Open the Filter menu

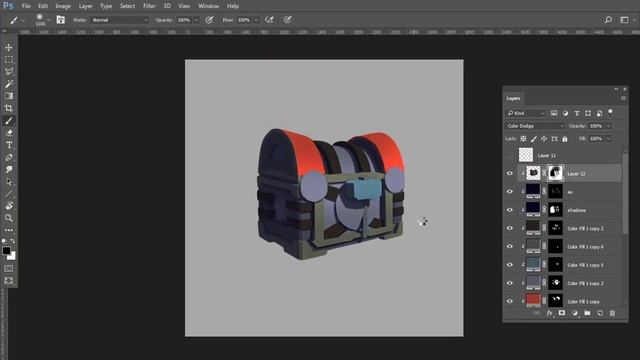point(149,6)
